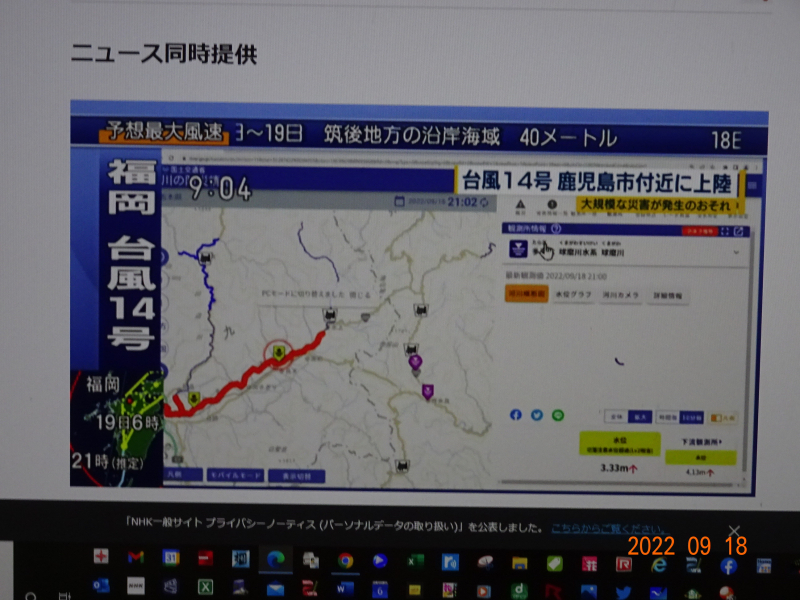This screenshot has width=800, height=600.
Task: Select the 拡大 view toggle
Action: coord(640,417)
